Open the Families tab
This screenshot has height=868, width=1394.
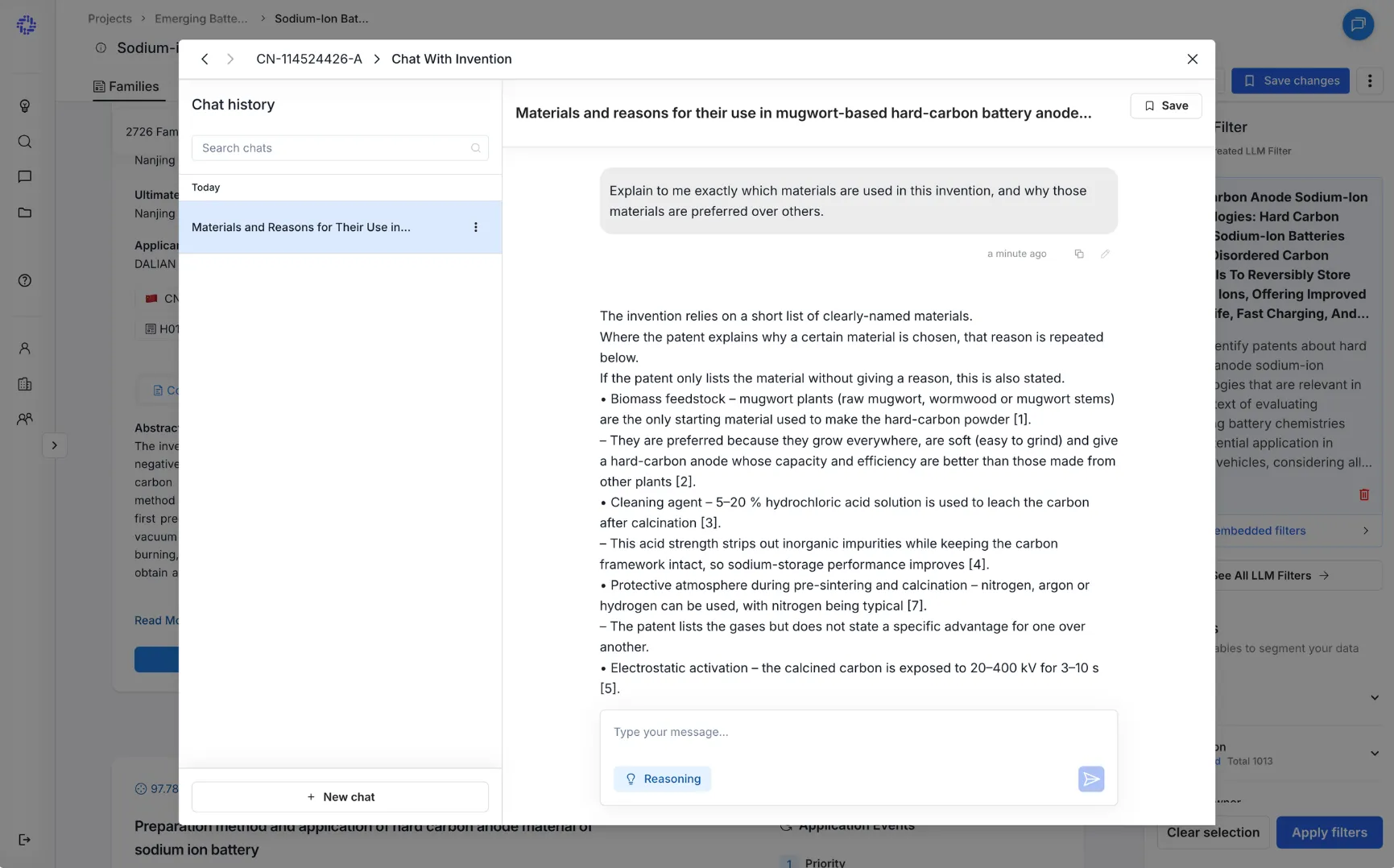point(126,86)
